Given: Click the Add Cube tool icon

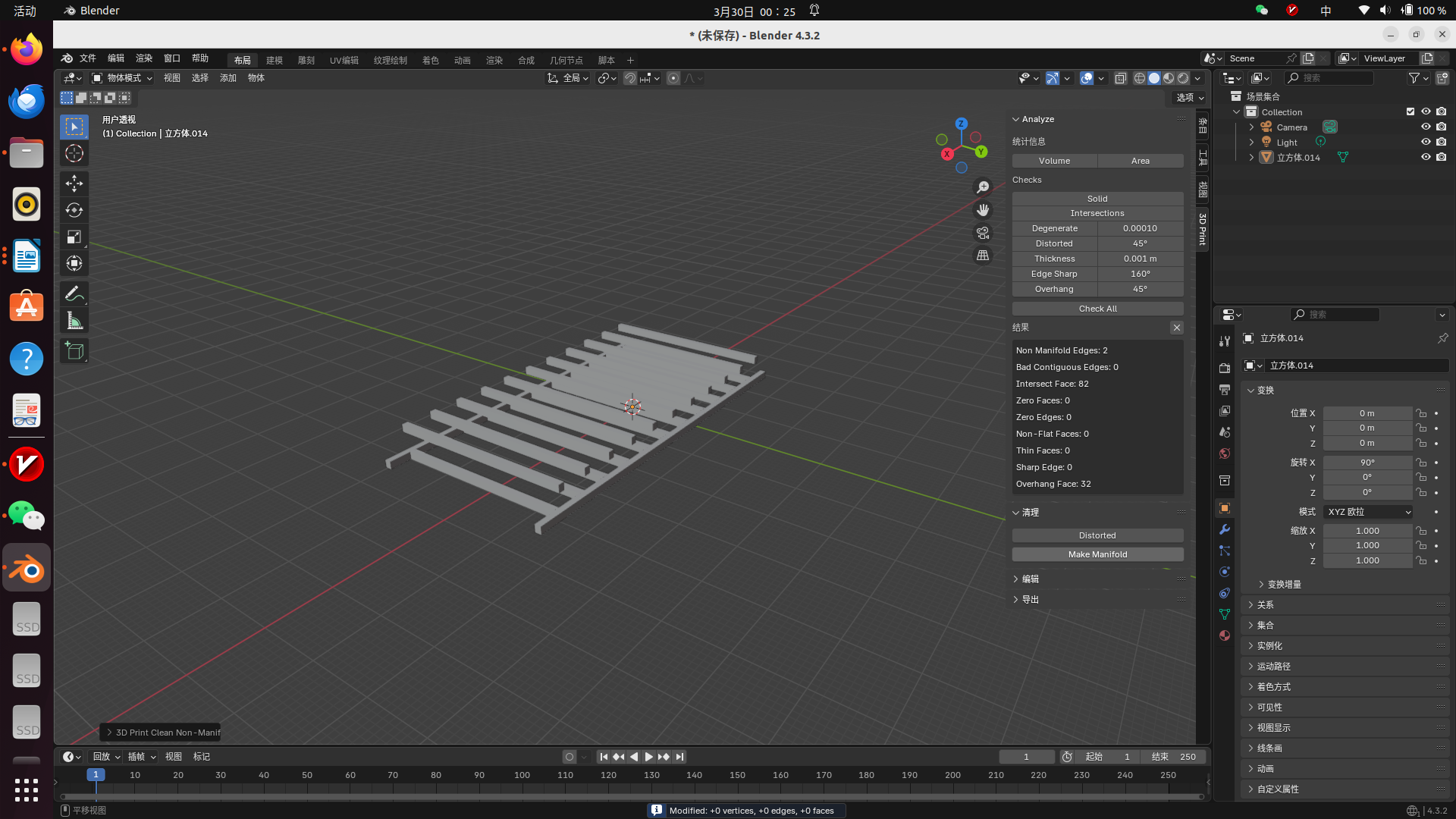Looking at the screenshot, I should [x=74, y=350].
